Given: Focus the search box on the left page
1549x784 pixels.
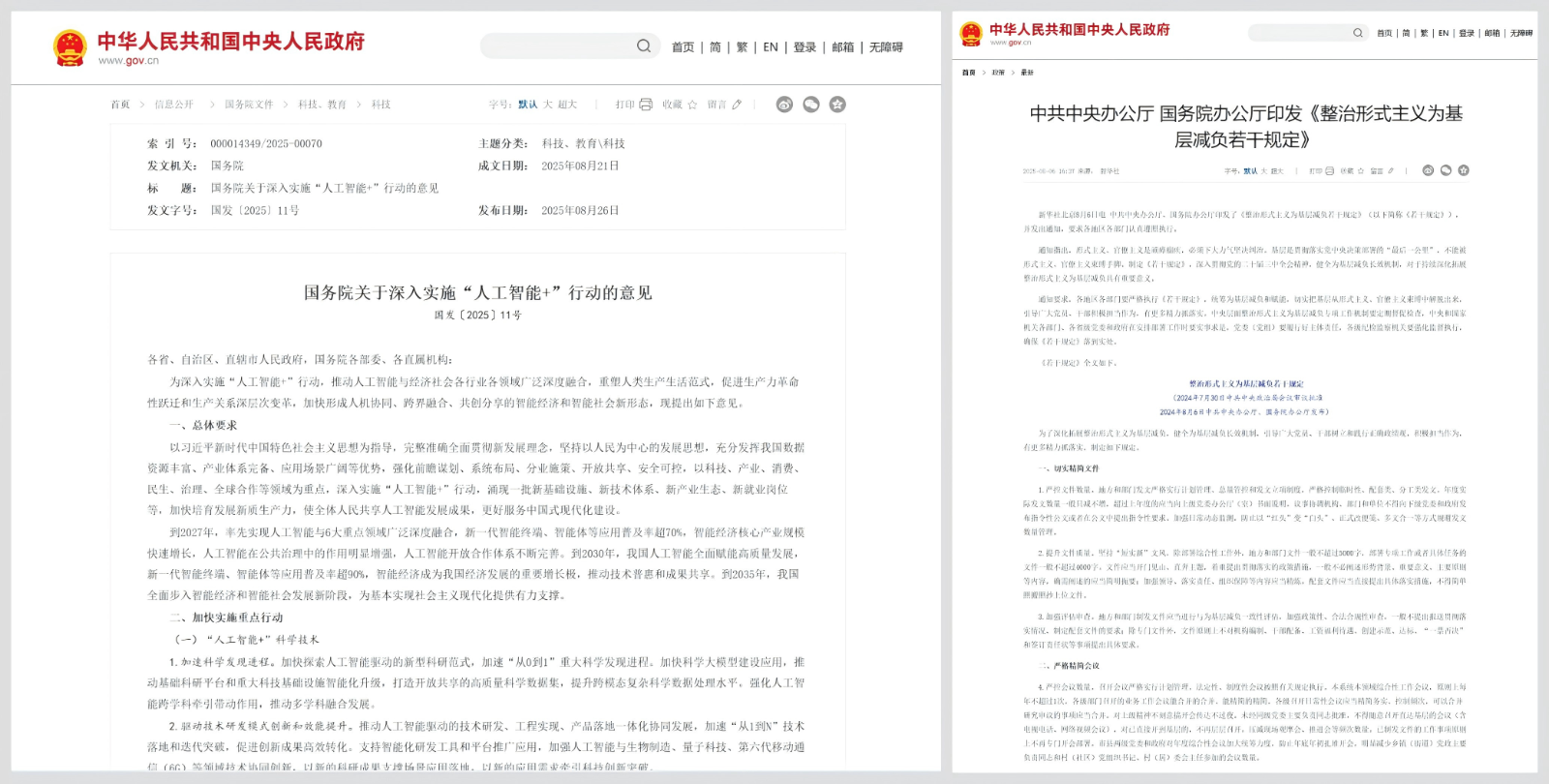Looking at the screenshot, I should pos(557,46).
